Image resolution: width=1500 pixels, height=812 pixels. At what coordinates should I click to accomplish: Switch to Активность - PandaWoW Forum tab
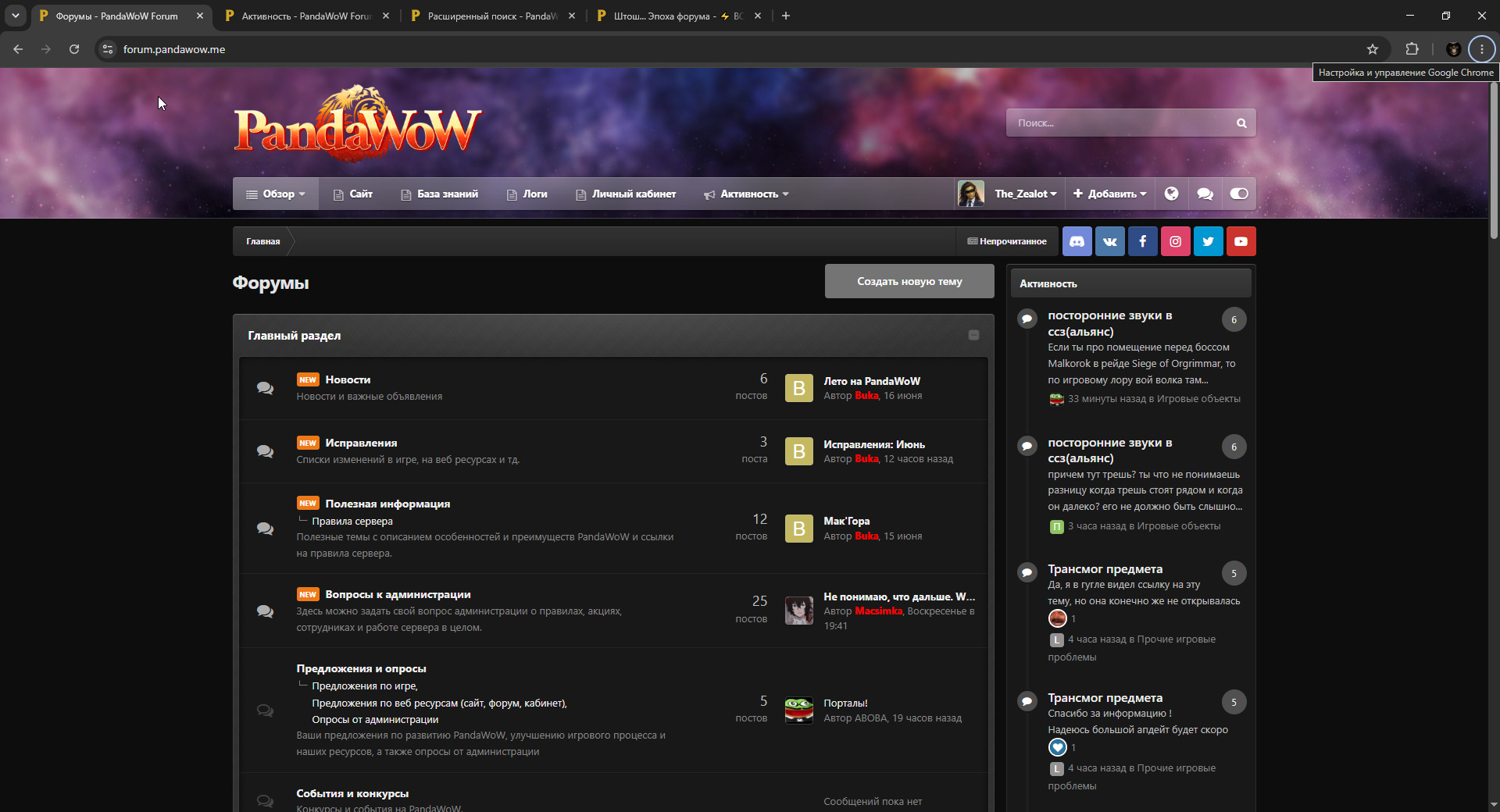pyautogui.click(x=306, y=16)
